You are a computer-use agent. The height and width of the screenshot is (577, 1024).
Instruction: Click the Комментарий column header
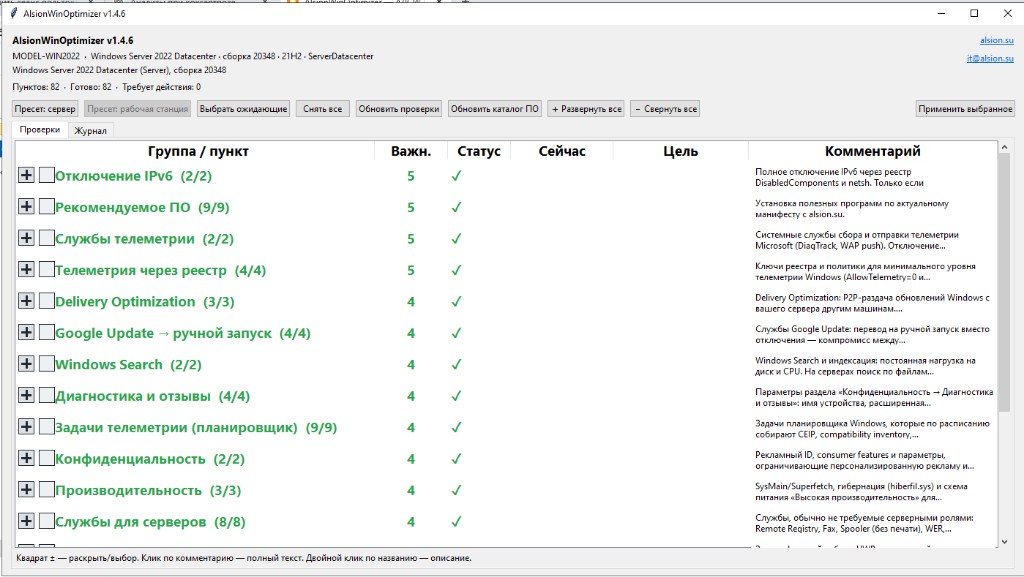pyautogui.click(x=872, y=151)
